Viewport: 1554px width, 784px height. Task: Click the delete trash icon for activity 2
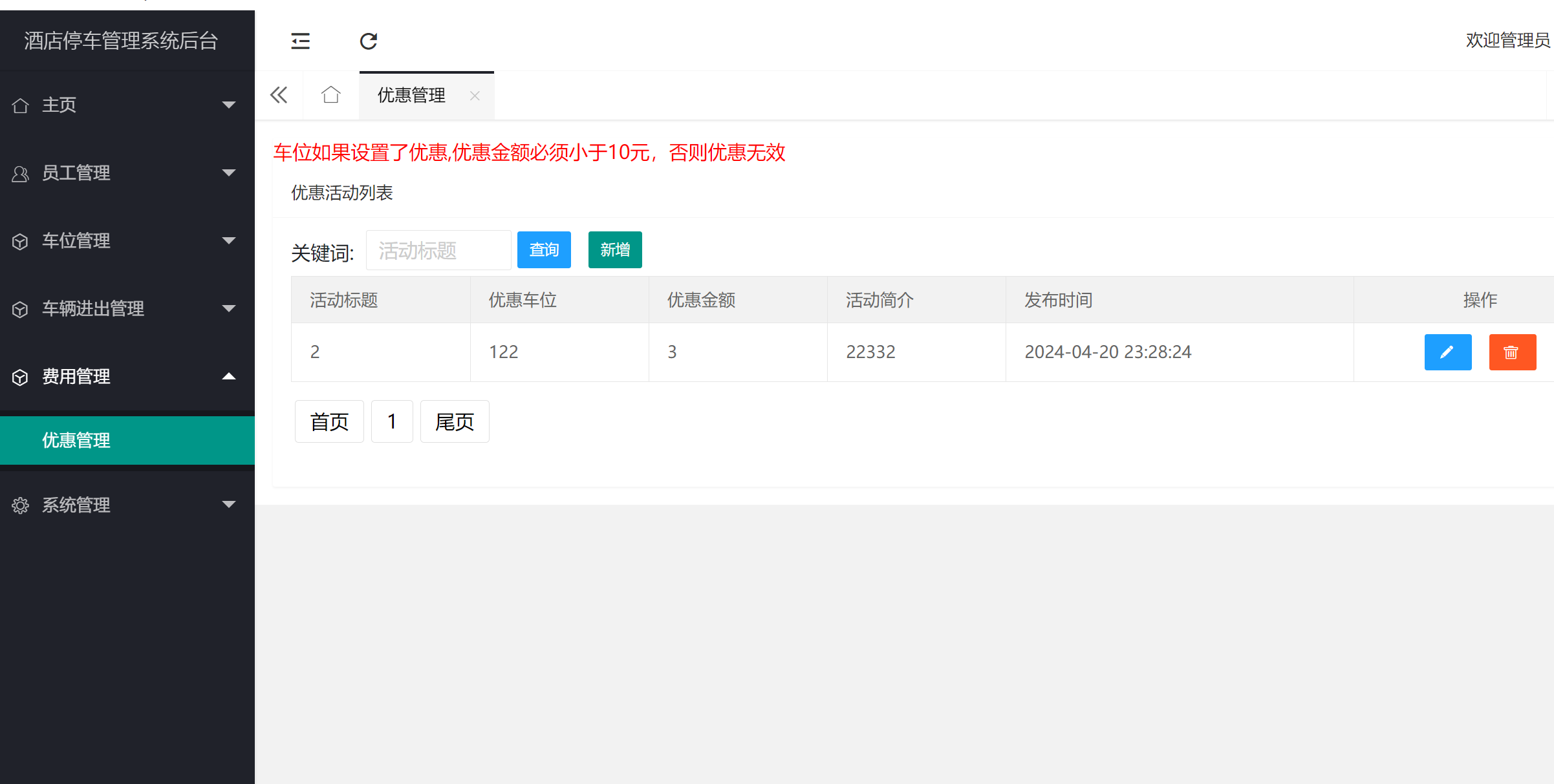tap(1512, 352)
